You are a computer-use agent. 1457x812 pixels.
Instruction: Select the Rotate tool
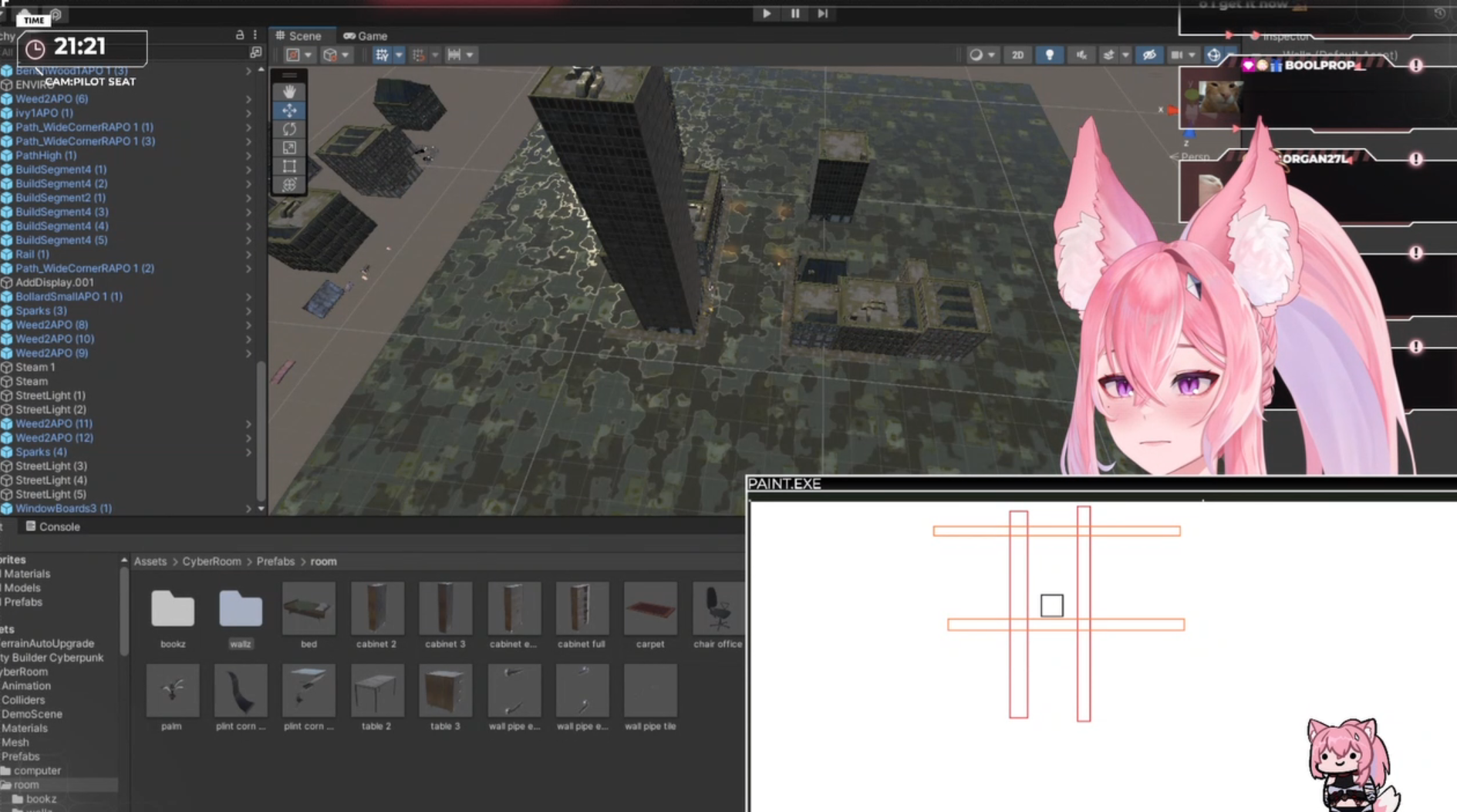(x=289, y=129)
